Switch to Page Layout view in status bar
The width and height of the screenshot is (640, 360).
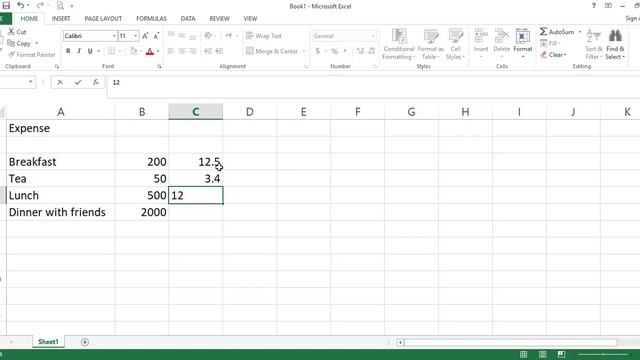pyautogui.click(x=543, y=354)
